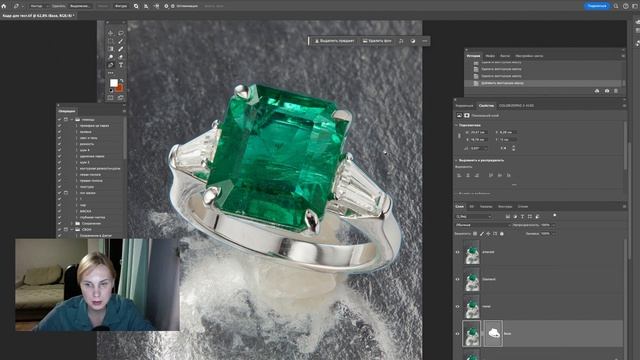Switch to the Info tab
The width and height of the screenshot is (640, 360).
point(490,56)
